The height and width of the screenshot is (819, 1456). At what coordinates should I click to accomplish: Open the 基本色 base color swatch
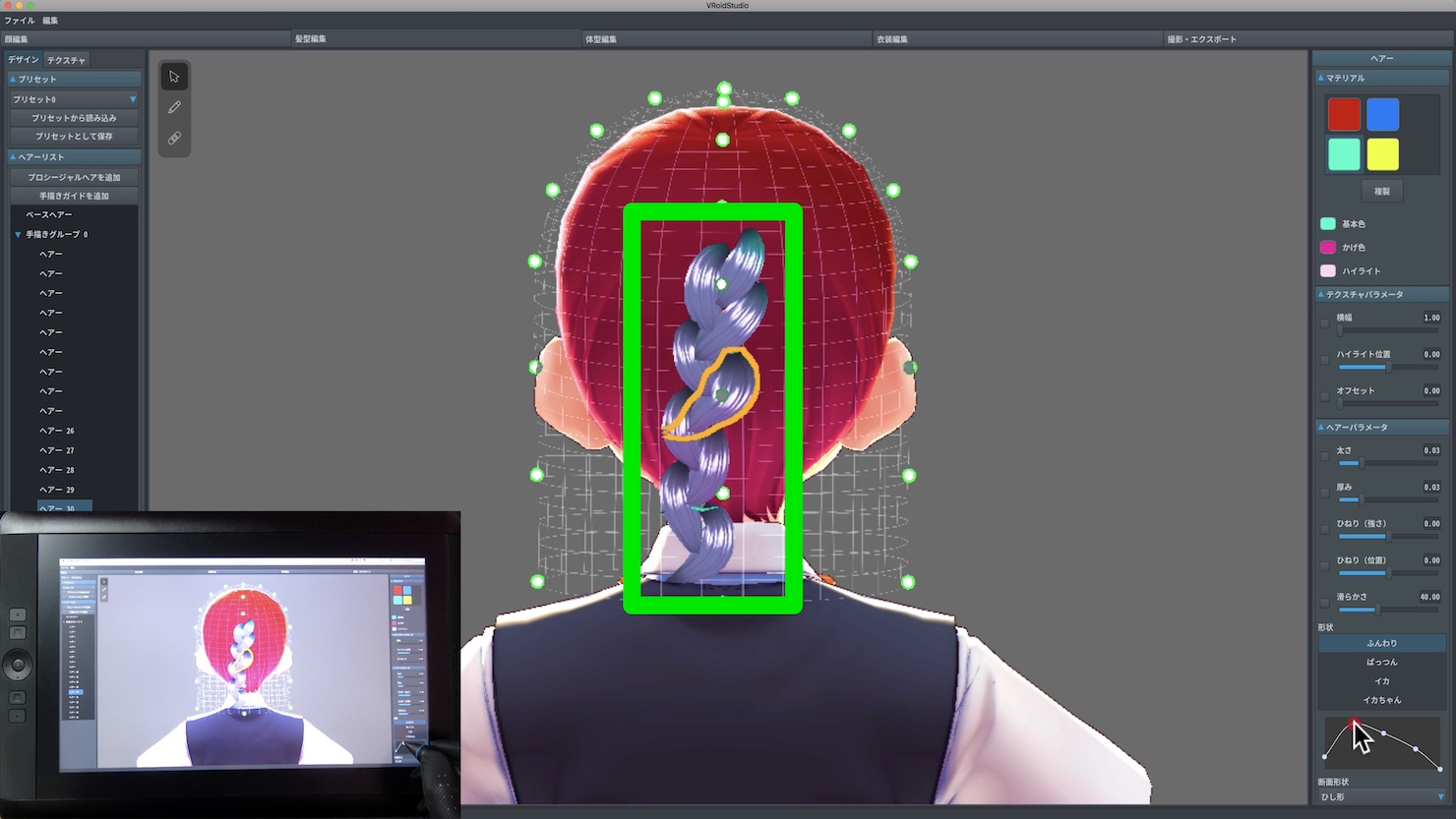point(1327,223)
